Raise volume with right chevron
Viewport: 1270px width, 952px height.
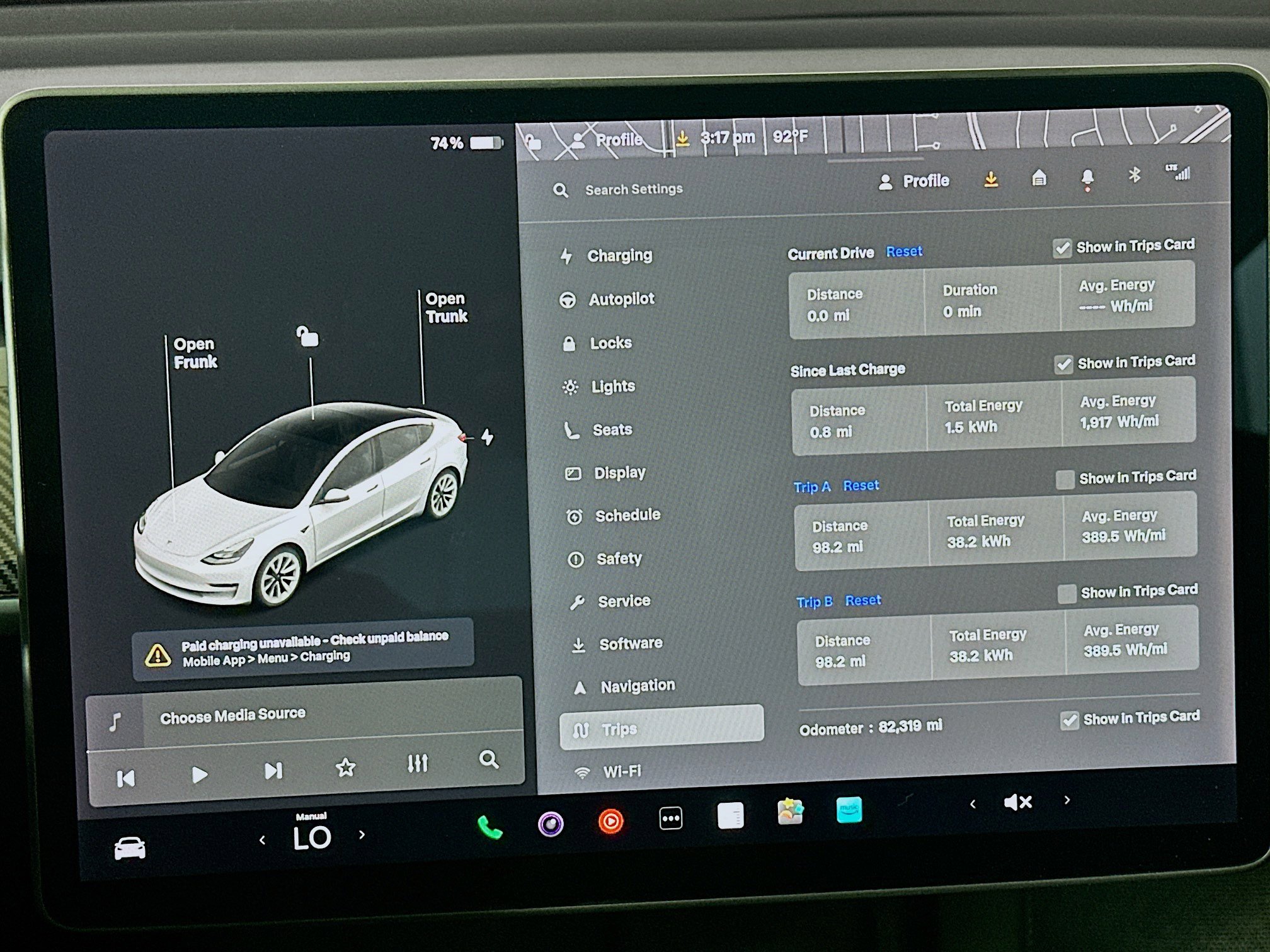1067,800
